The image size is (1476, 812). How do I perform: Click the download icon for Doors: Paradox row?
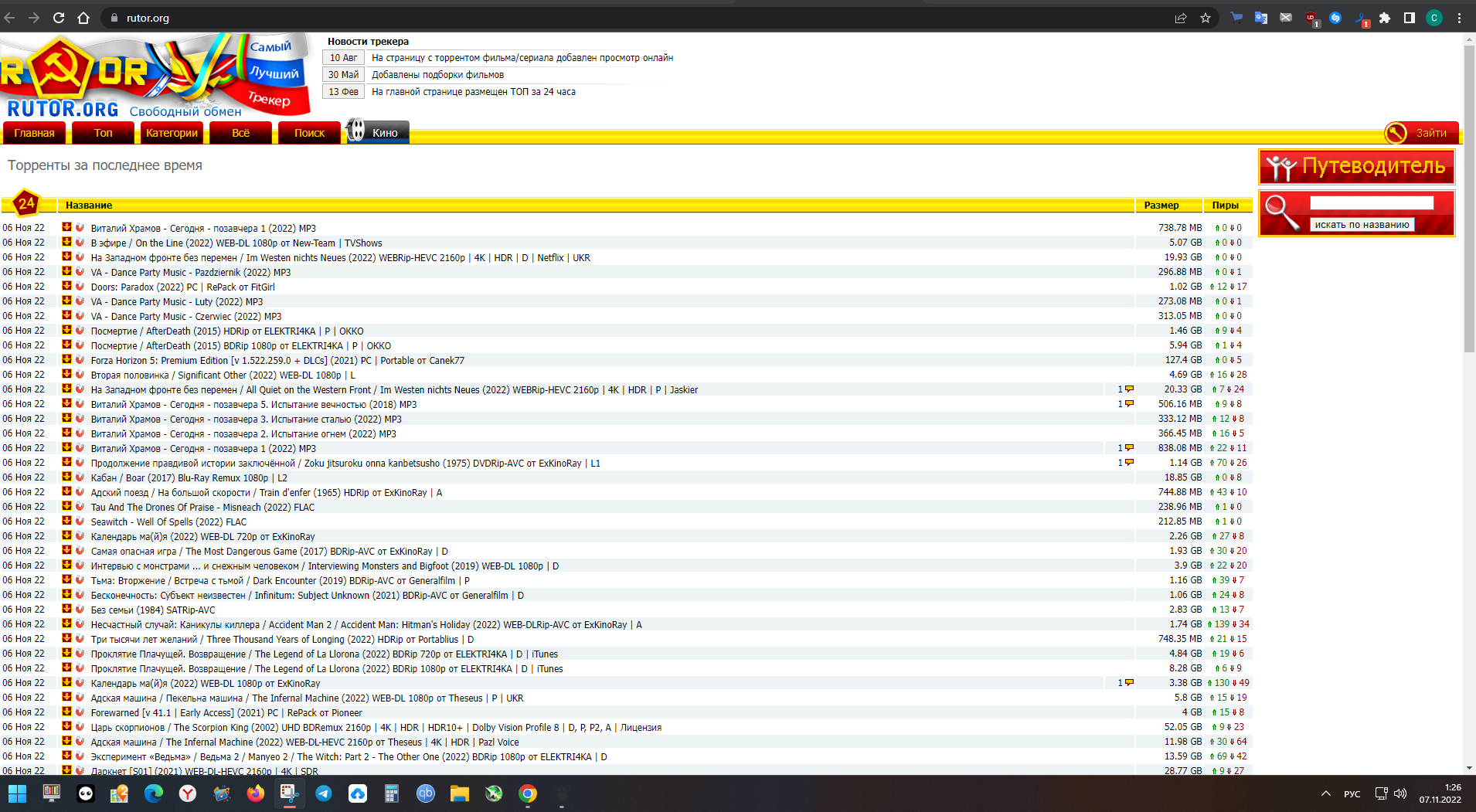click(67, 286)
